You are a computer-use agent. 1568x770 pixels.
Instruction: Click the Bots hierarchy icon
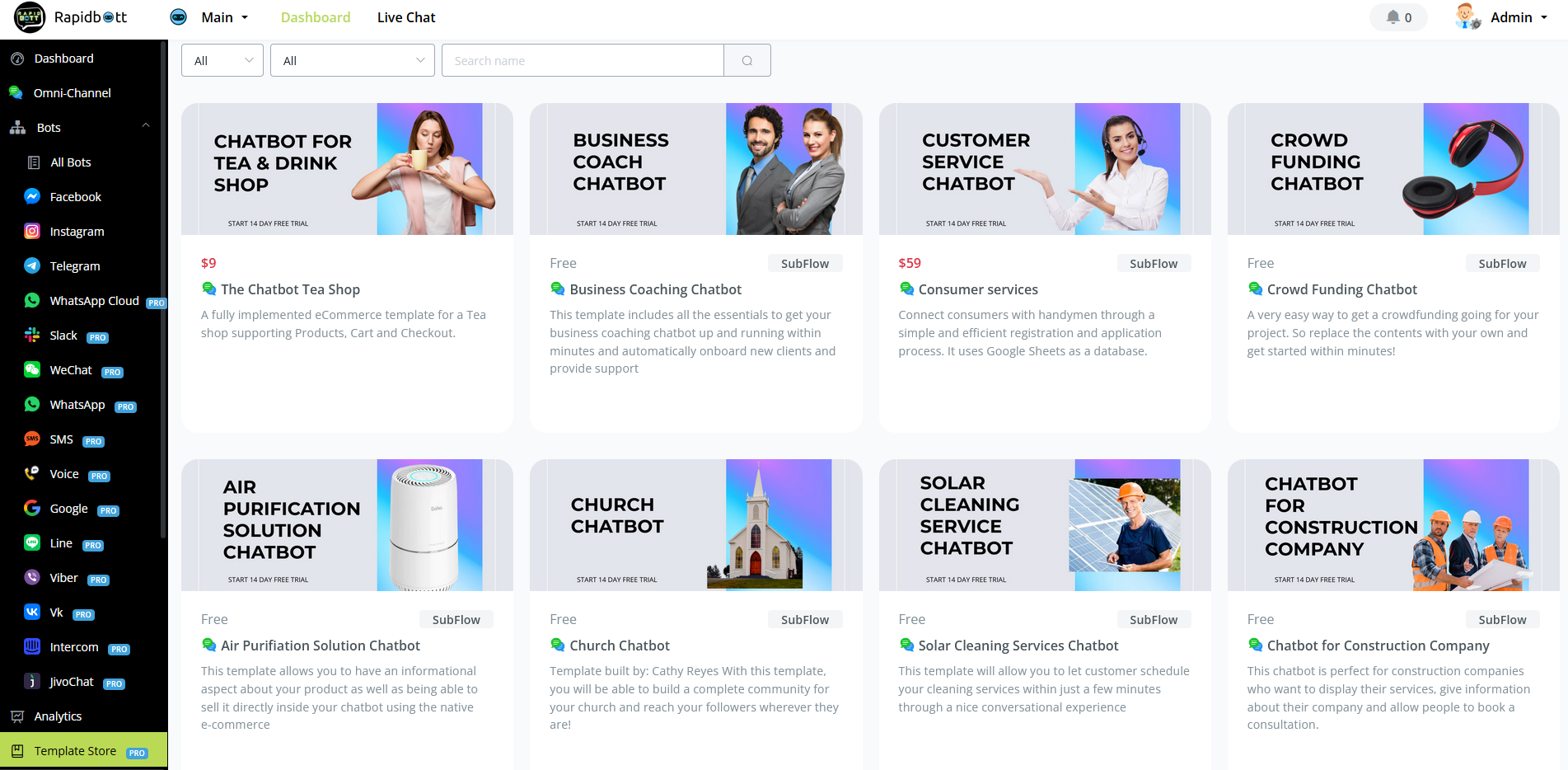17,128
